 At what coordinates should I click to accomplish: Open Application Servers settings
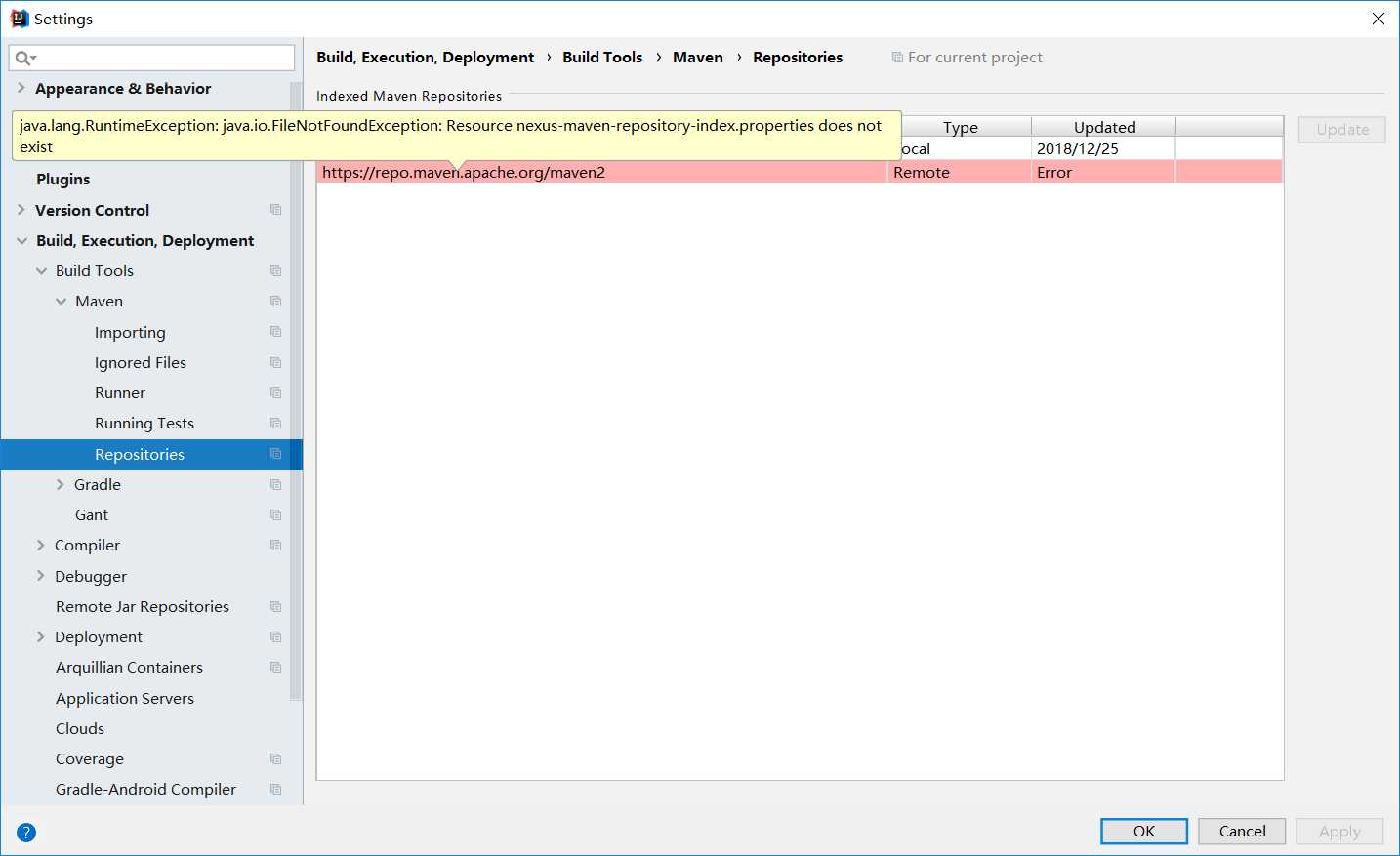click(125, 698)
